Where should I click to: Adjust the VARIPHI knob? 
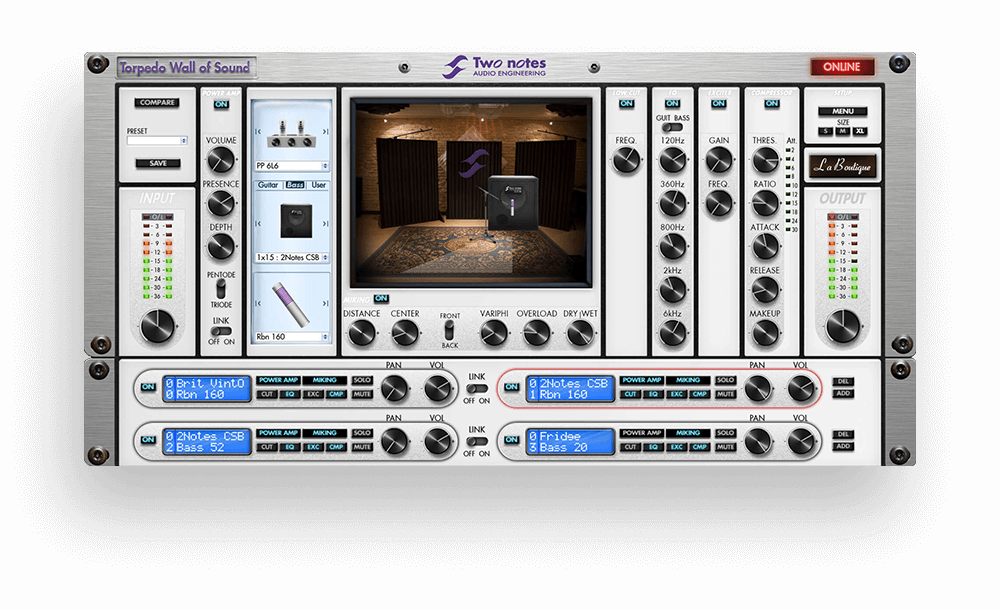[494, 333]
